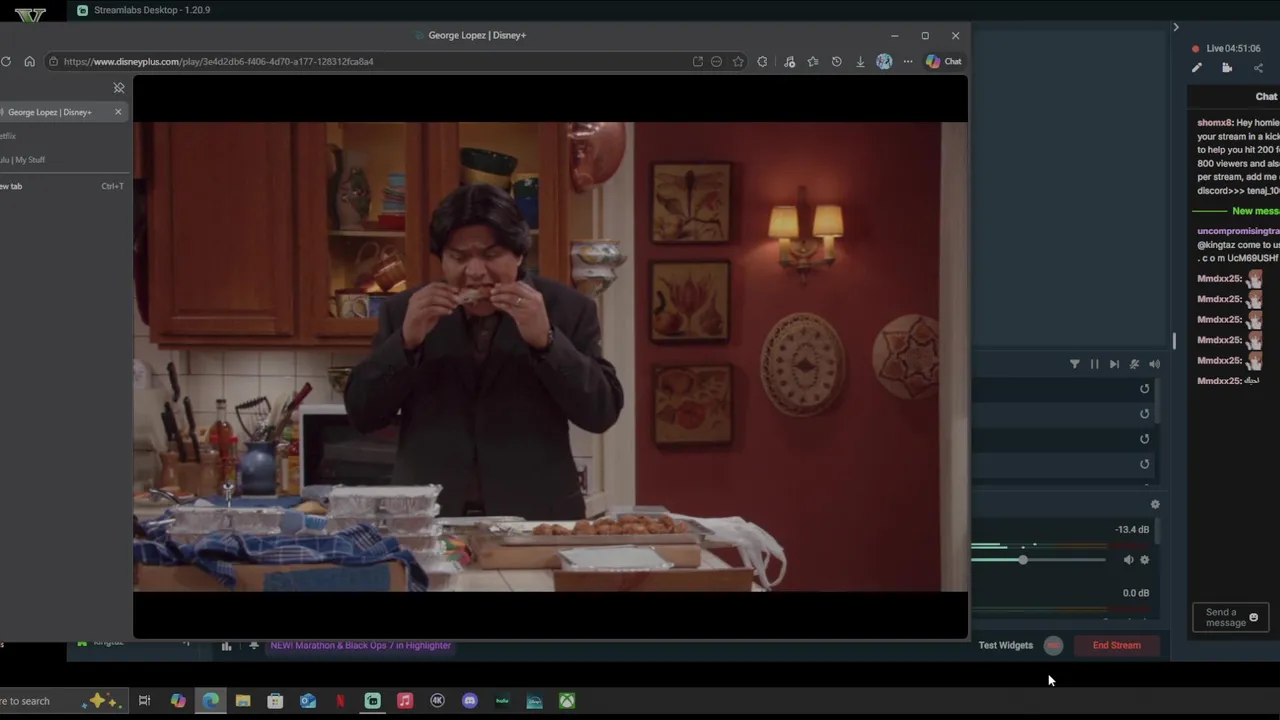Replay the first event row alert
The width and height of the screenshot is (1280, 720).
click(x=1145, y=389)
